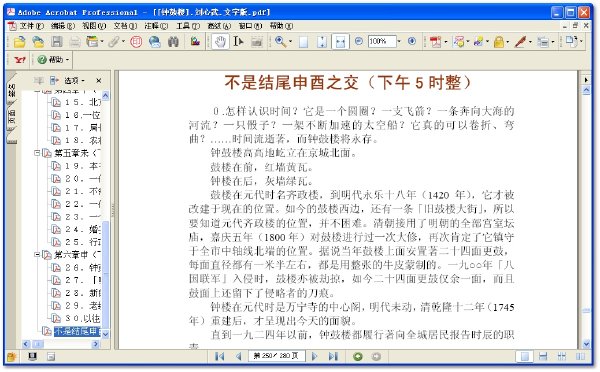Open the 高级 Advanced menu
The image size is (600, 372).
(219, 26)
